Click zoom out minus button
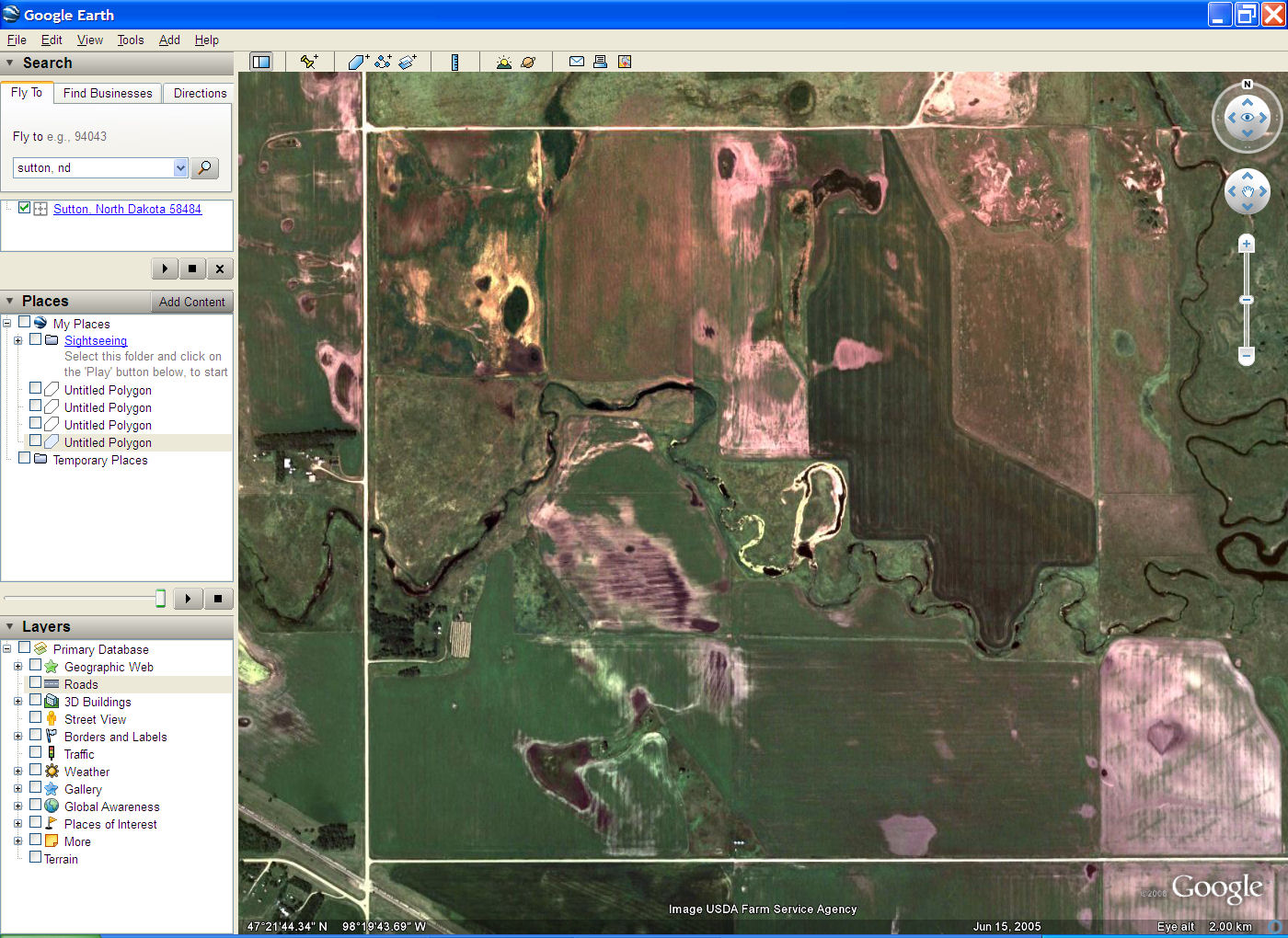This screenshot has height=938, width=1288. tap(1247, 354)
